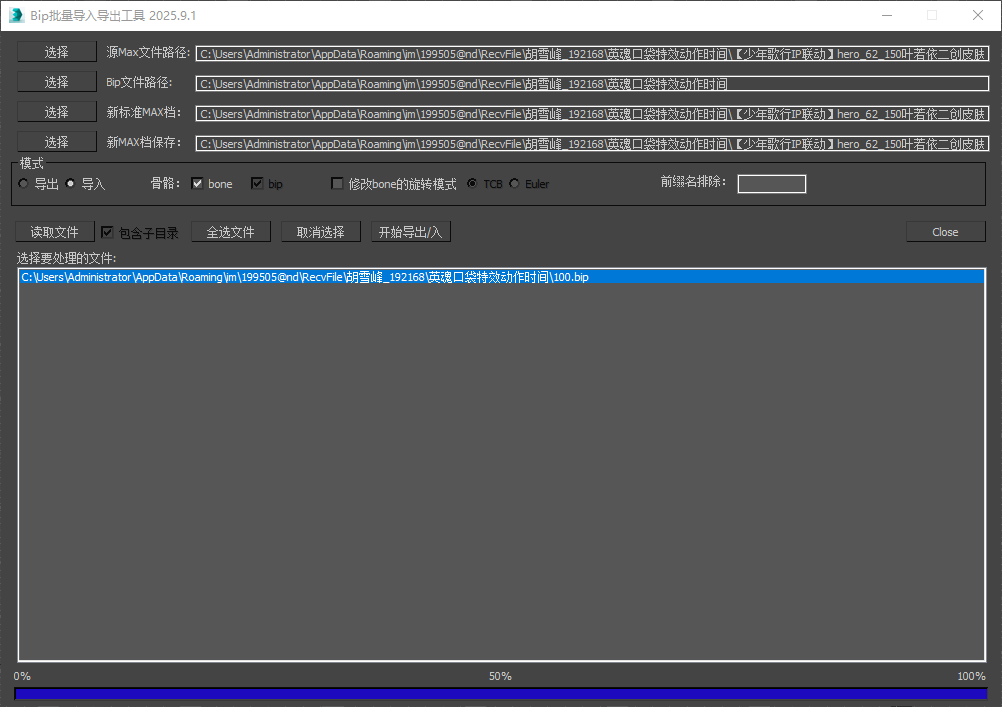Toggle the bone checkbox

[x=197, y=184]
